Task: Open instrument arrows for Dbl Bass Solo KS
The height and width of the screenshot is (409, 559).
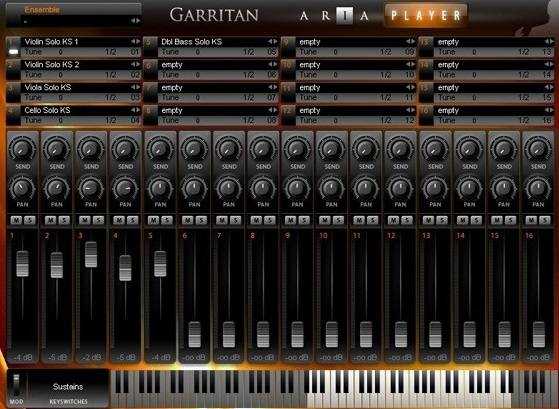Action: [273, 41]
